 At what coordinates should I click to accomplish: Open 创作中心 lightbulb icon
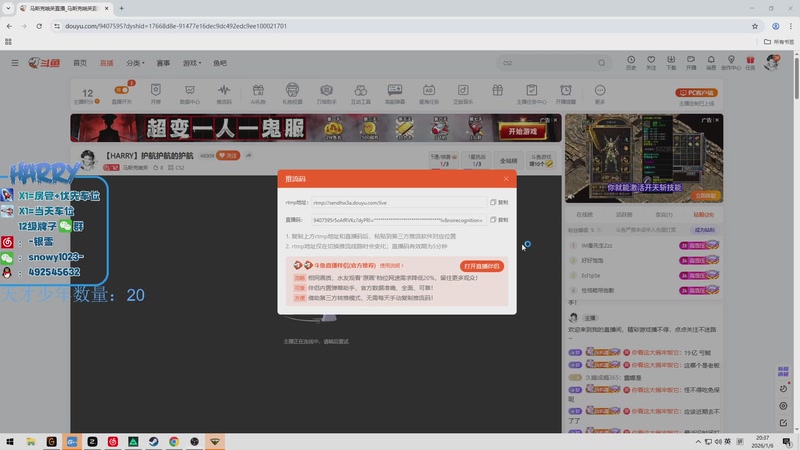(731, 63)
